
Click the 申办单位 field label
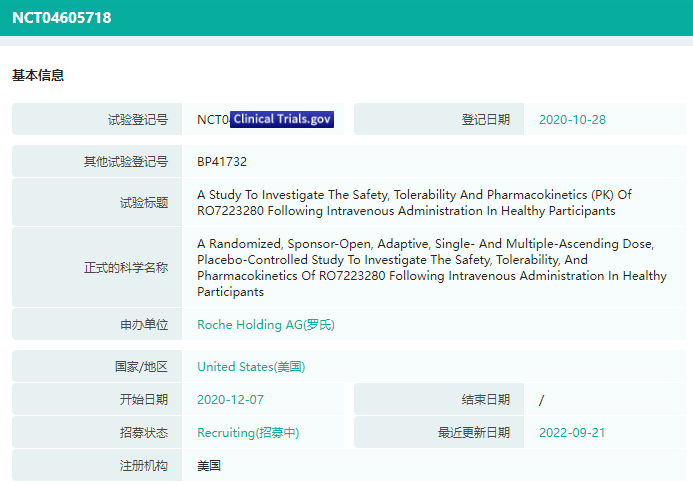click(x=138, y=324)
